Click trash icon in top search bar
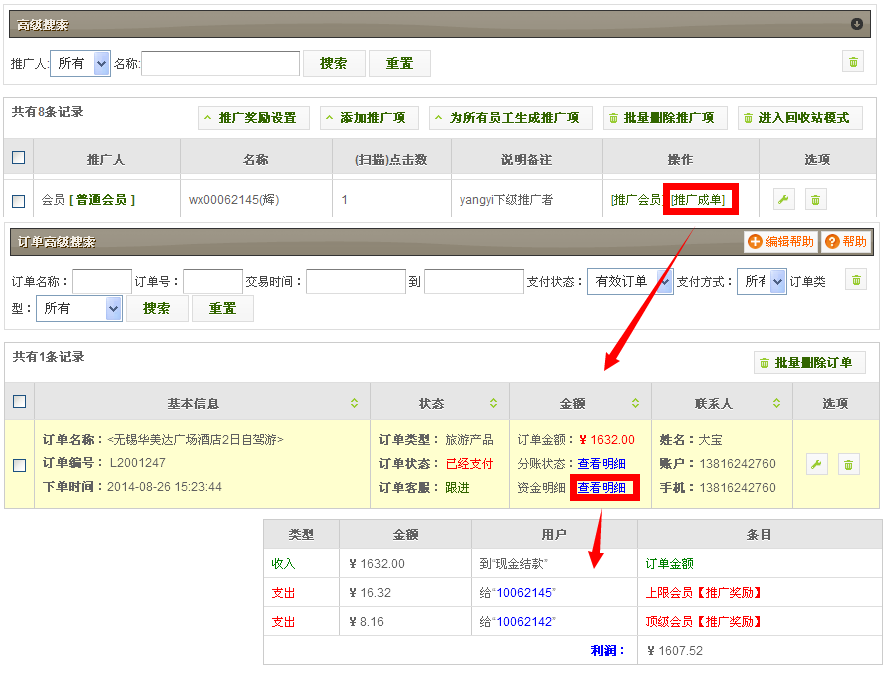 pos(853,63)
